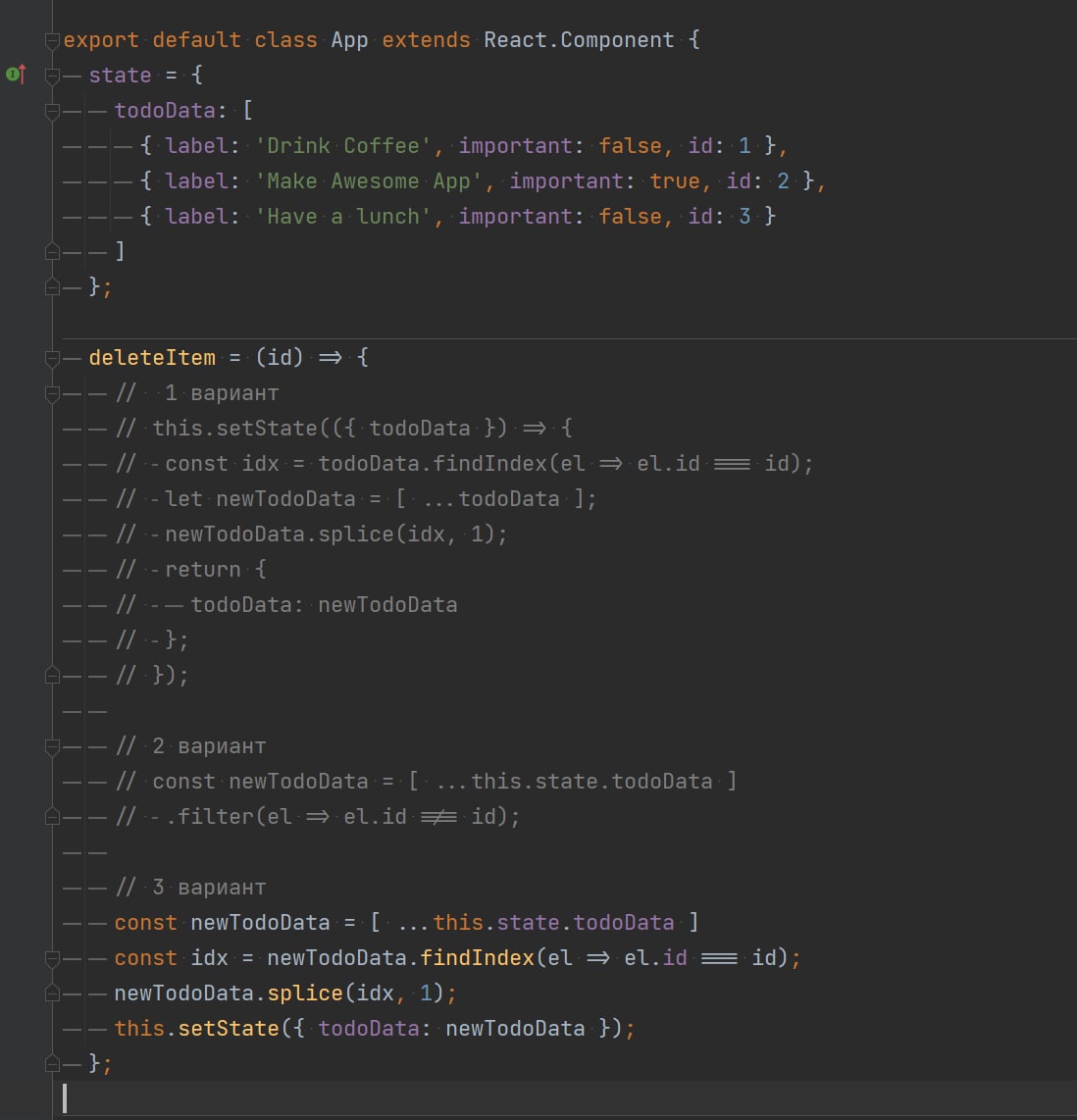The width and height of the screenshot is (1077, 1120).
Task: Click id value 2 on Make Awesome App row
Action: [x=784, y=180]
